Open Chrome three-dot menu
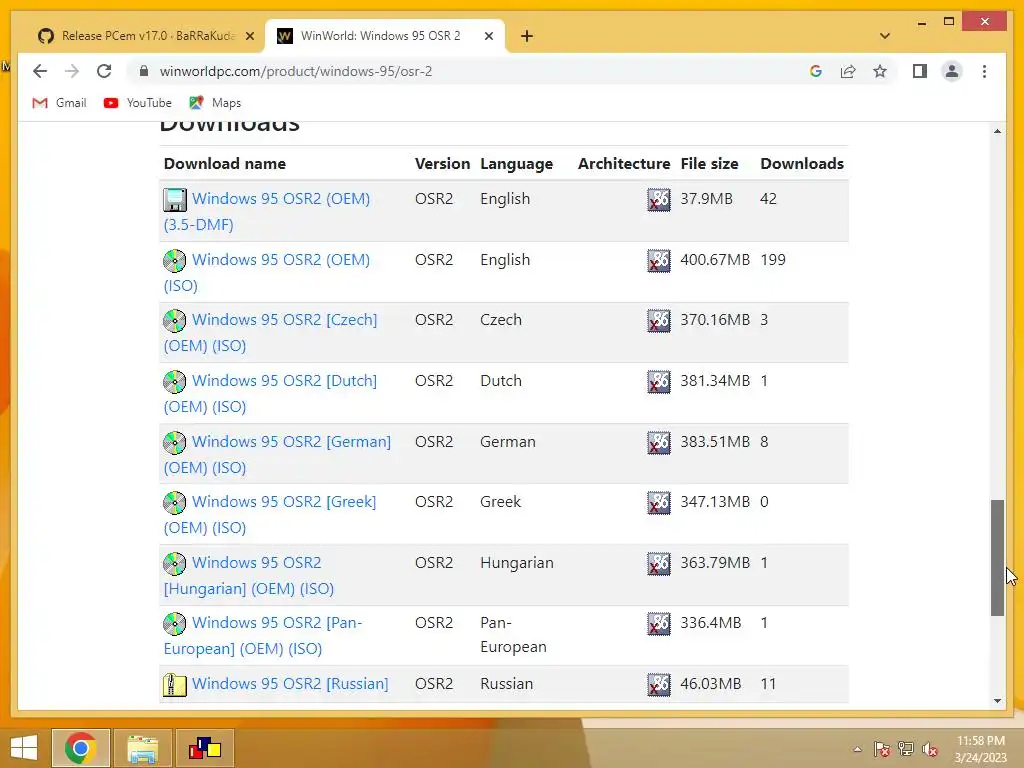The height and width of the screenshot is (768, 1024). click(984, 71)
